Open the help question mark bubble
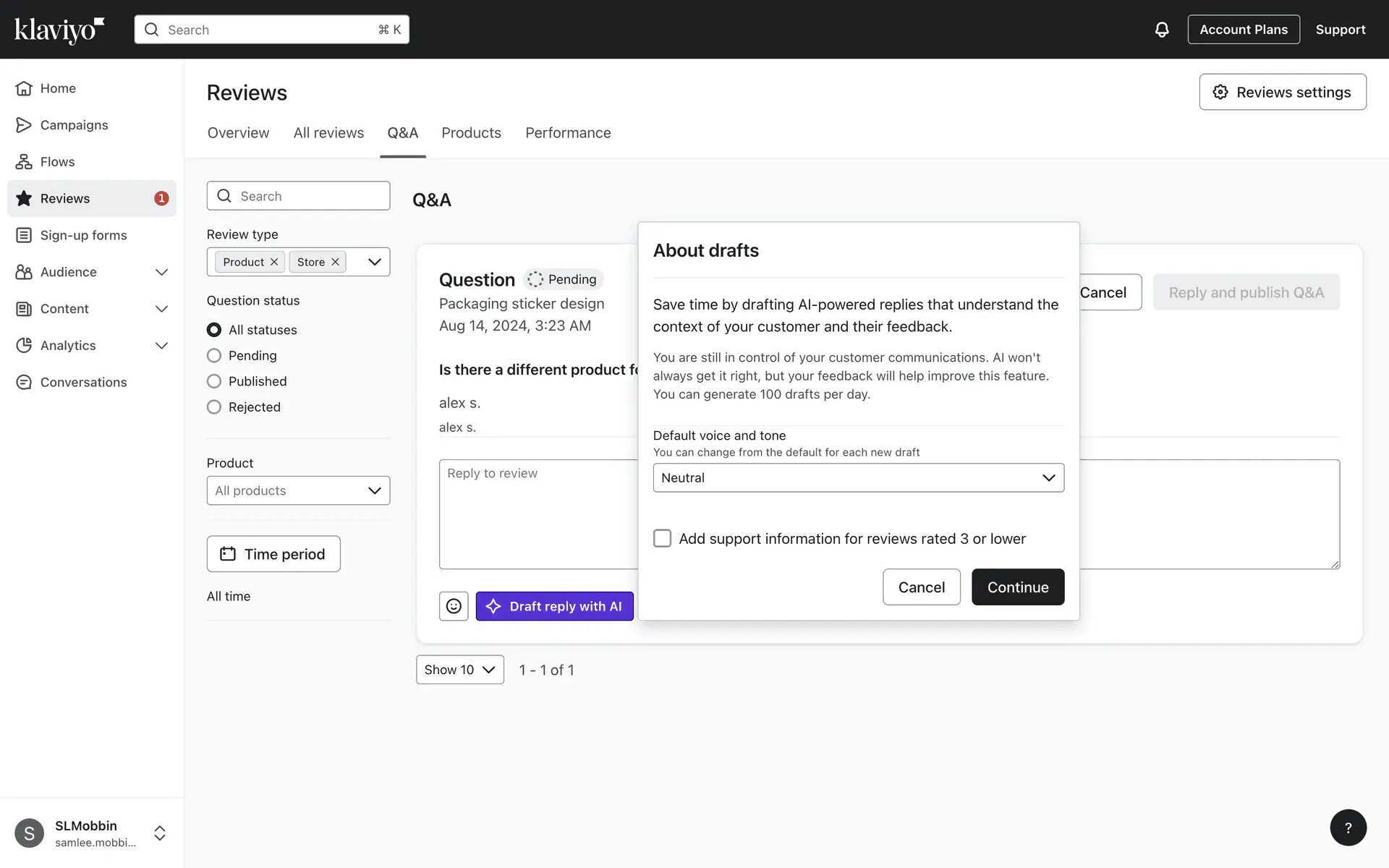The width and height of the screenshot is (1389, 868). (1348, 827)
